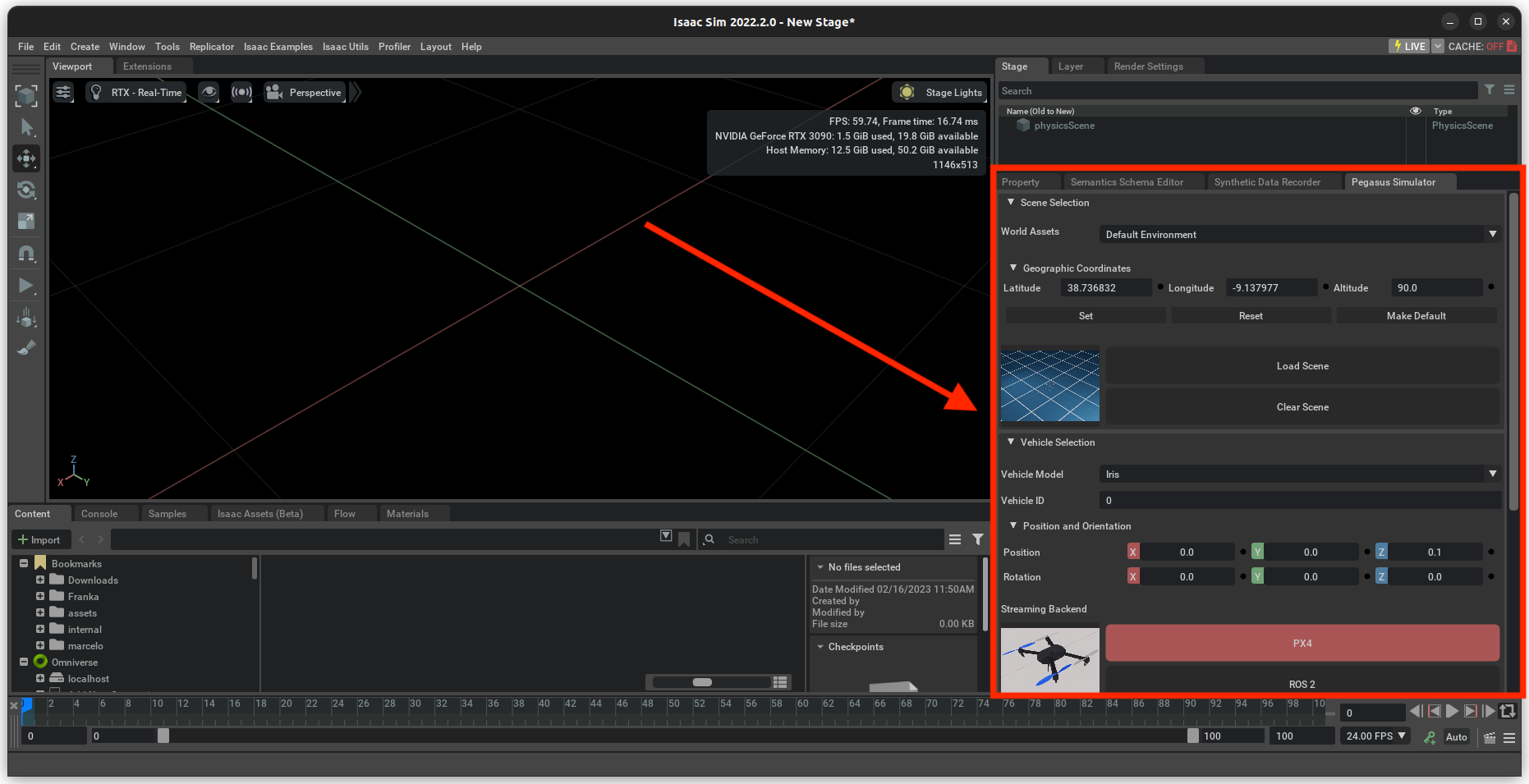Activate the Rotate gizmo tool
Image resolution: width=1529 pixels, height=784 pixels.
(x=26, y=190)
